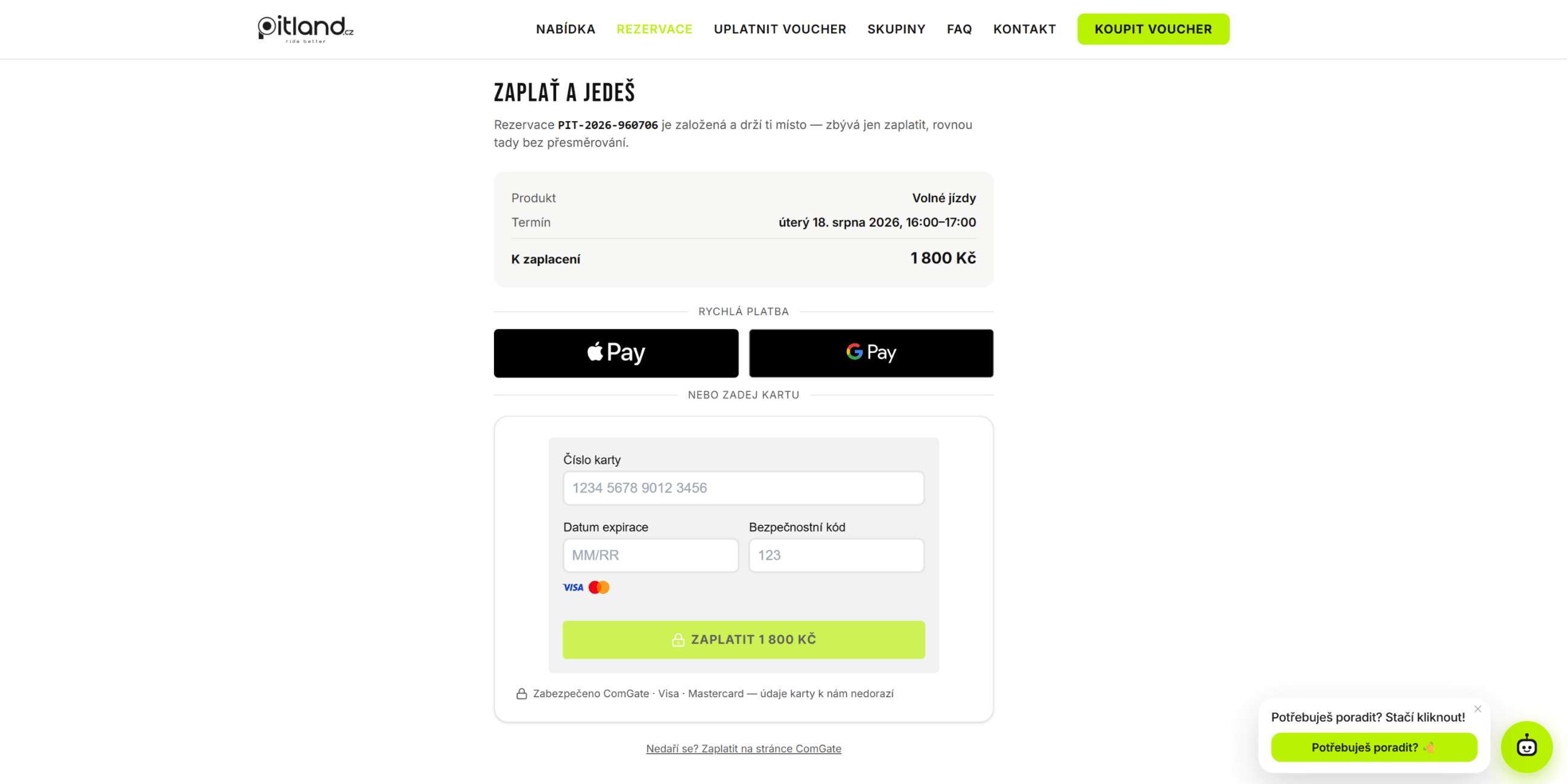
Task: Follow the Zaplatit na stránce ComGate link
Action: tap(743, 748)
